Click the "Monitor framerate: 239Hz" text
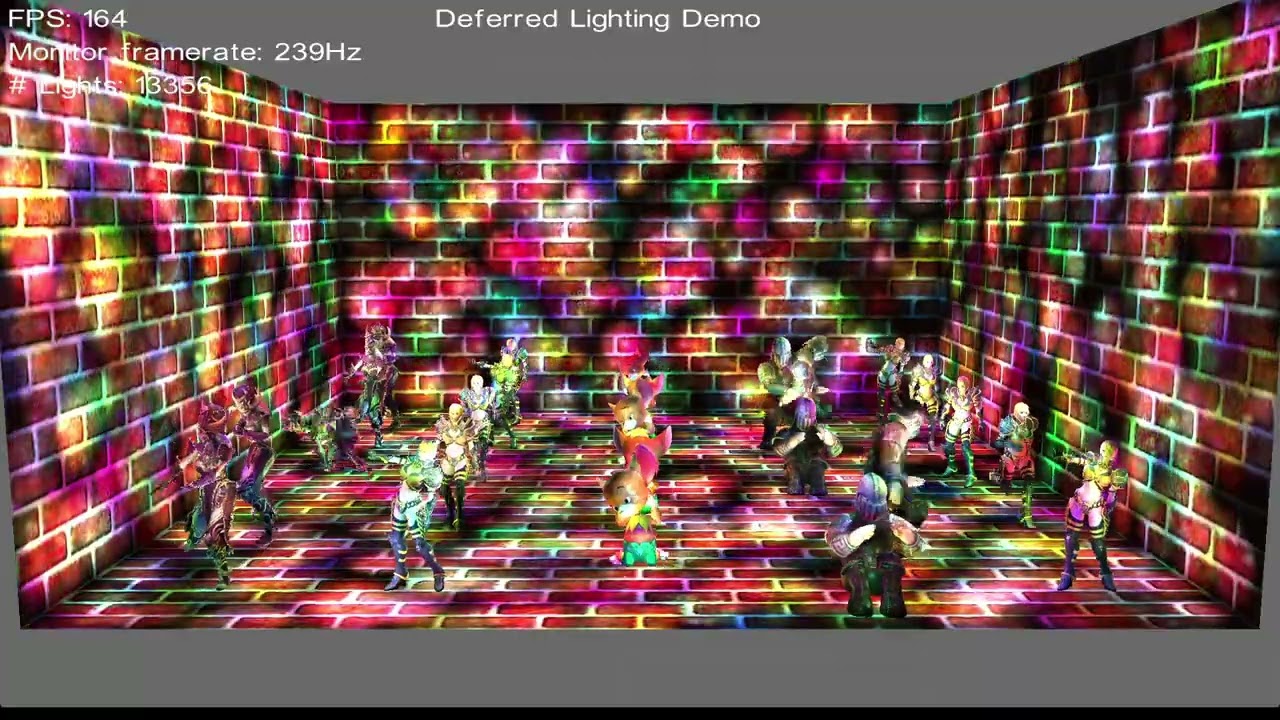The height and width of the screenshot is (720, 1280). pyautogui.click(x=185, y=52)
